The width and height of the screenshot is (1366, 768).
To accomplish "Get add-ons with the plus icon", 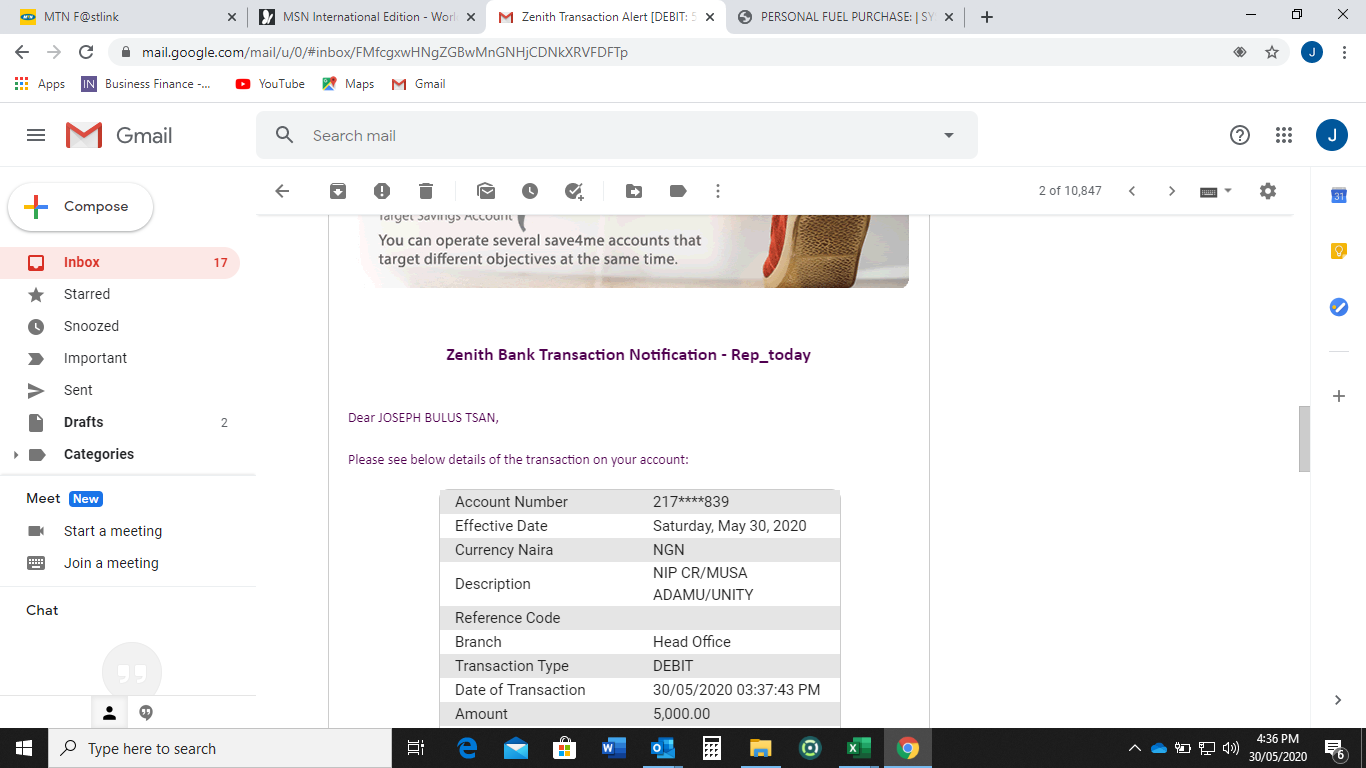I will click(1339, 396).
